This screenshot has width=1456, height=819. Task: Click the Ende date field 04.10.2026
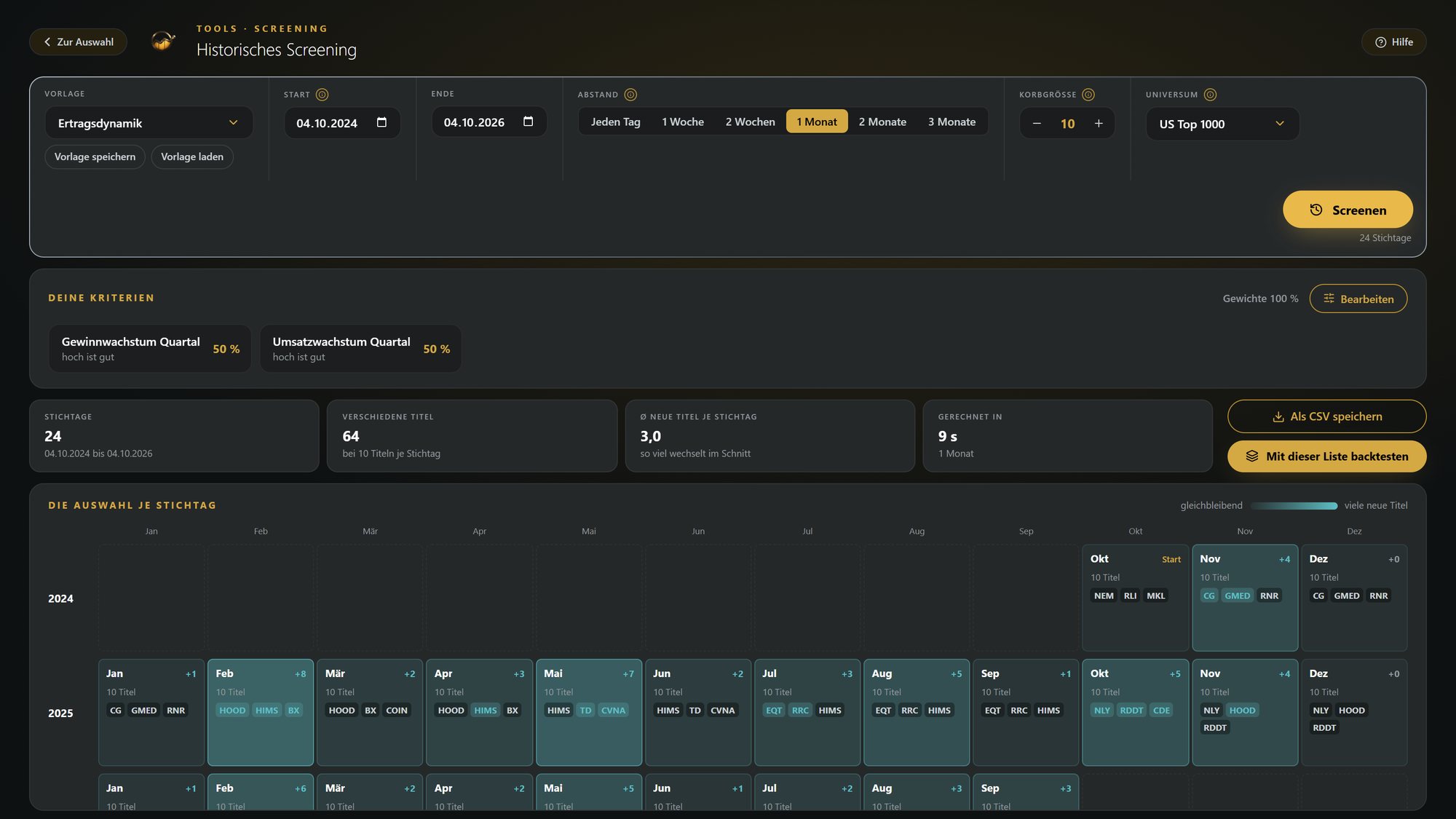tap(488, 122)
